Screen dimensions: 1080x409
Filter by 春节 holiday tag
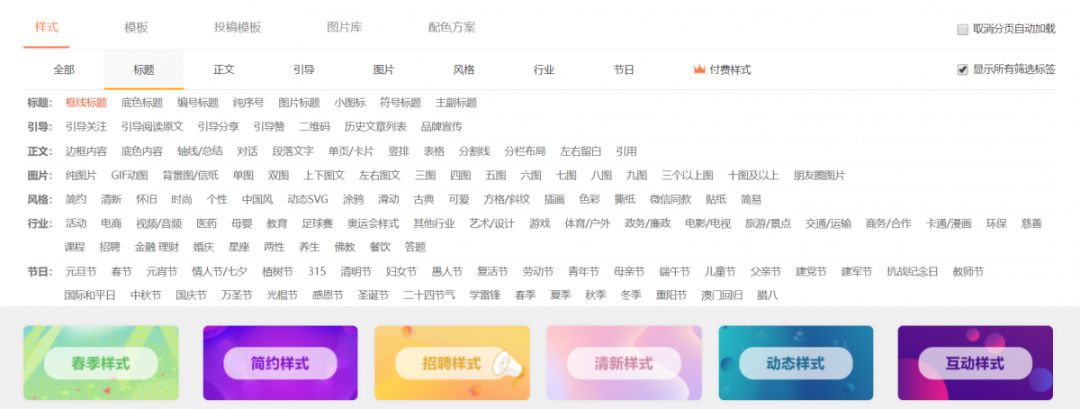(121, 272)
